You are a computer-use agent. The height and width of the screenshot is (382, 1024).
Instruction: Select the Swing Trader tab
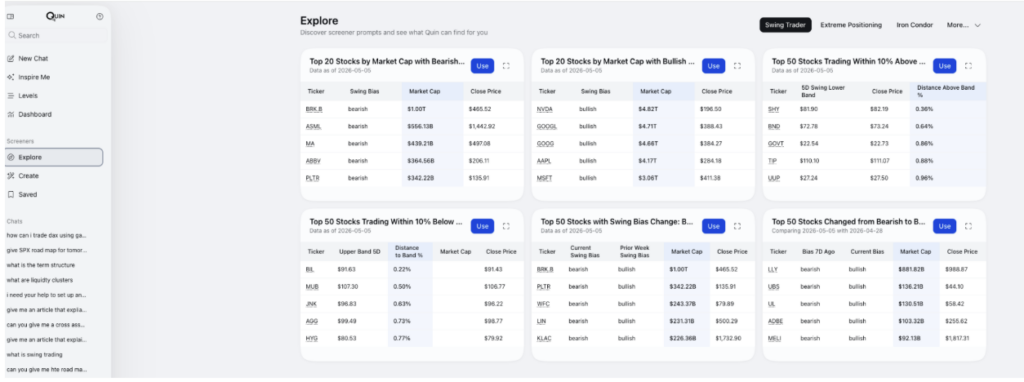[786, 25]
